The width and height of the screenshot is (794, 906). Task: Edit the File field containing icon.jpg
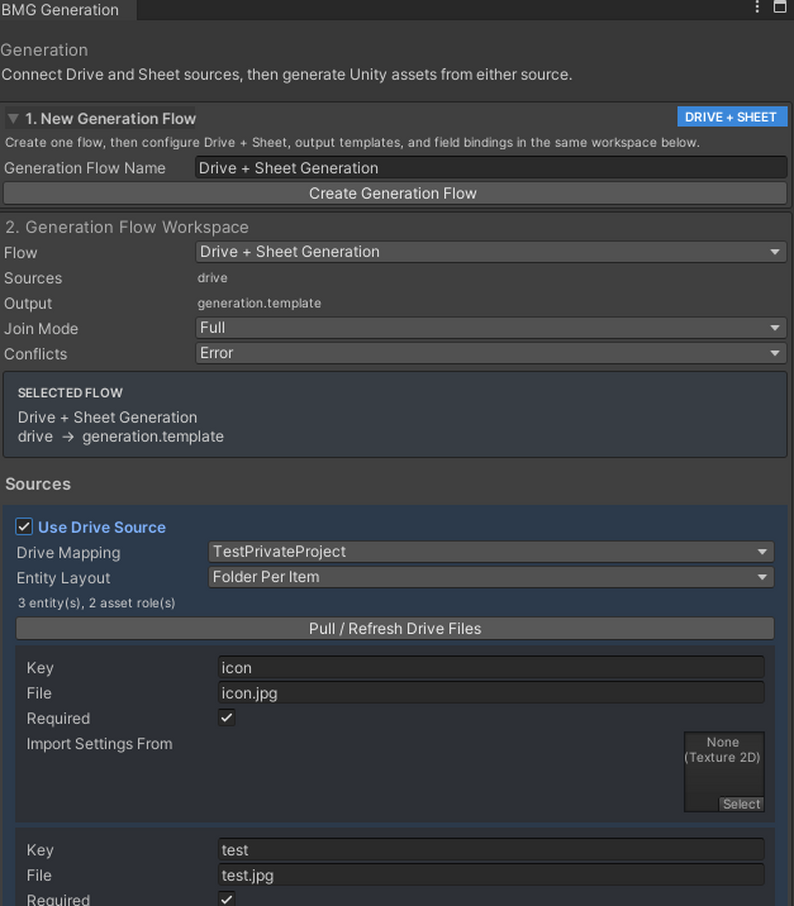click(491, 693)
